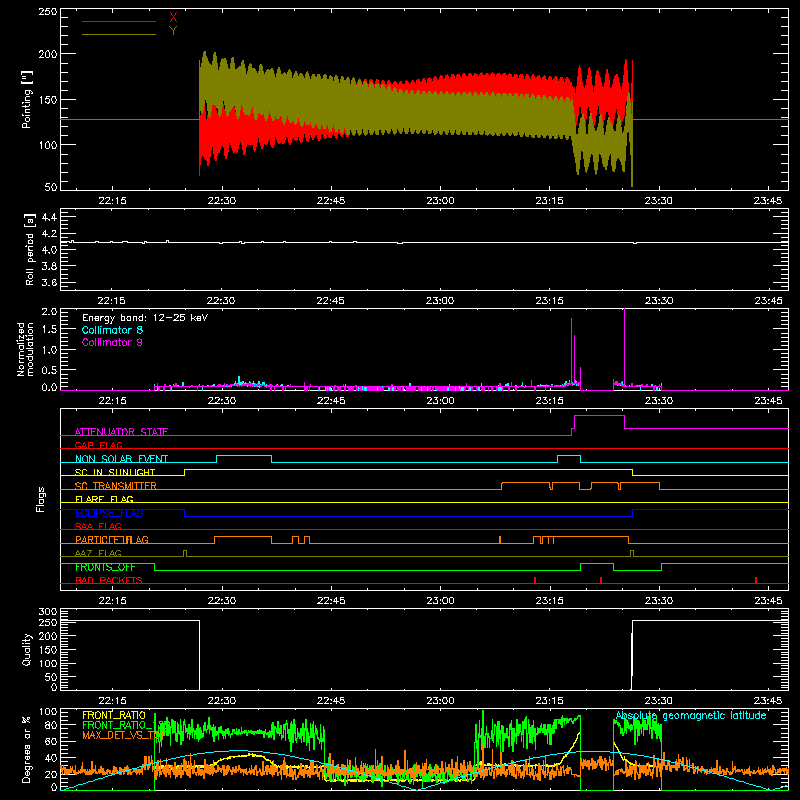
Task: Click the Energy band: 12-25 keV text
Action: tap(145, 318)
